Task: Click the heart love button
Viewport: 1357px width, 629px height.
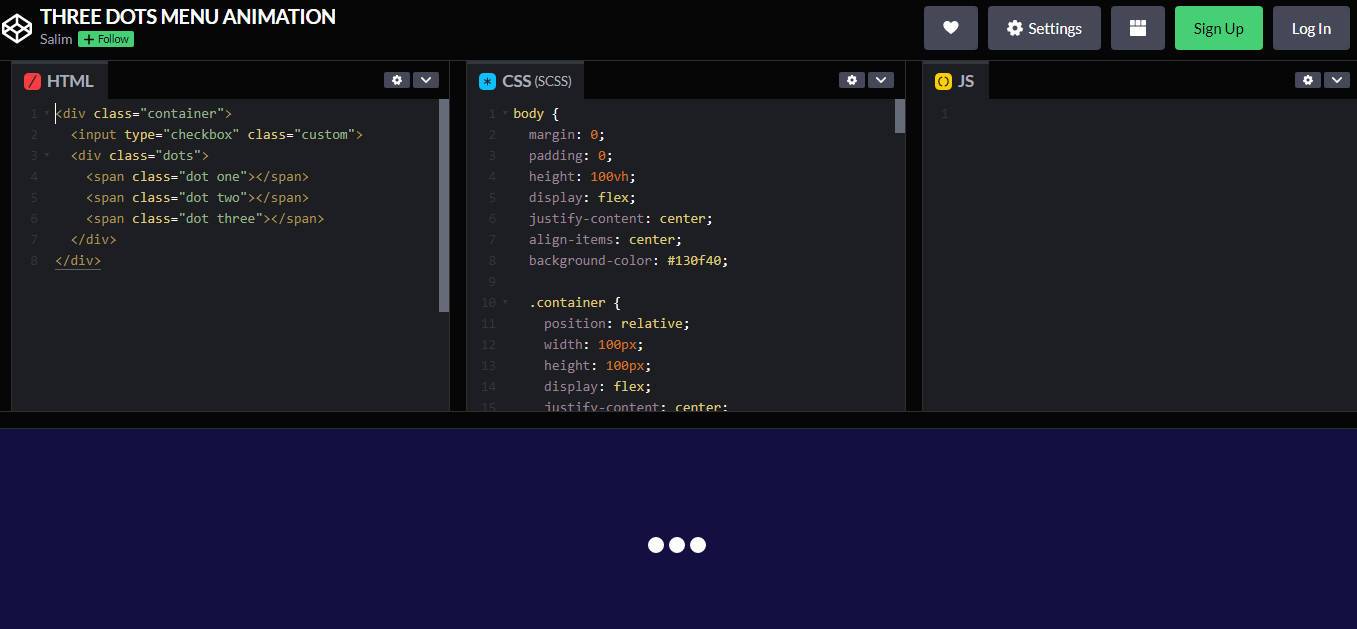Action: (950, 28)
